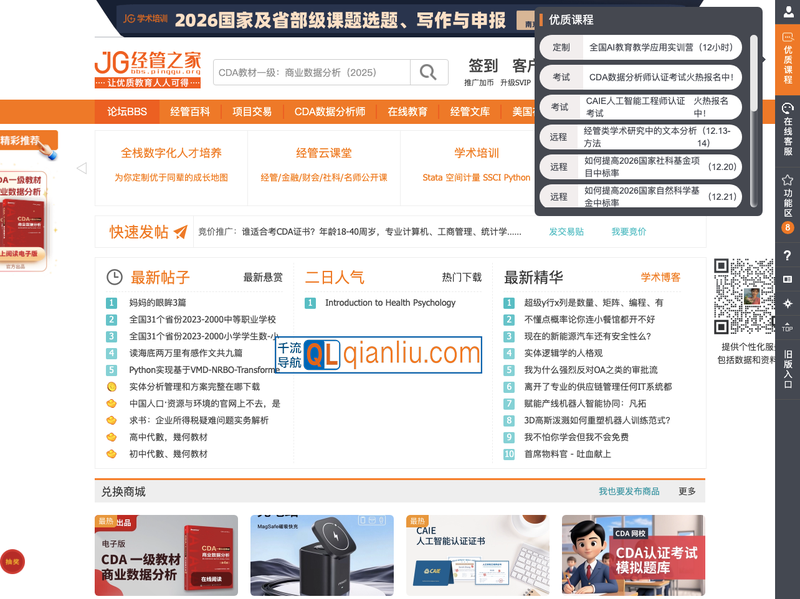Click the search magnifier icon
Image resolution: width=800 pixels, height=599 pixels.
click(x=428, y=74)
